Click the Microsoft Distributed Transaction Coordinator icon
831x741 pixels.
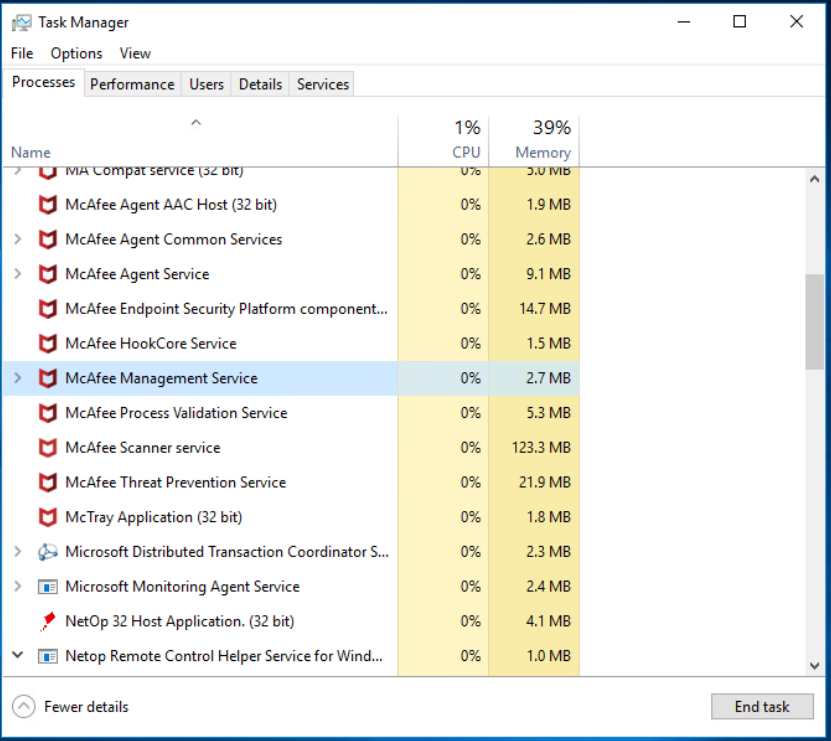(48, 552)
